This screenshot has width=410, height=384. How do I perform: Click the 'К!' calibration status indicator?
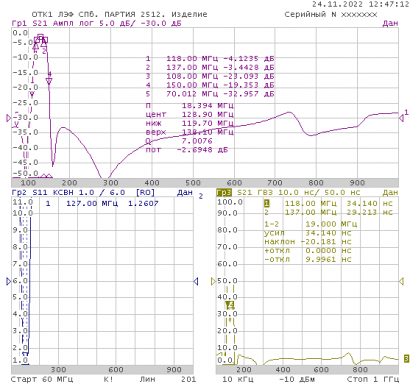108,379
